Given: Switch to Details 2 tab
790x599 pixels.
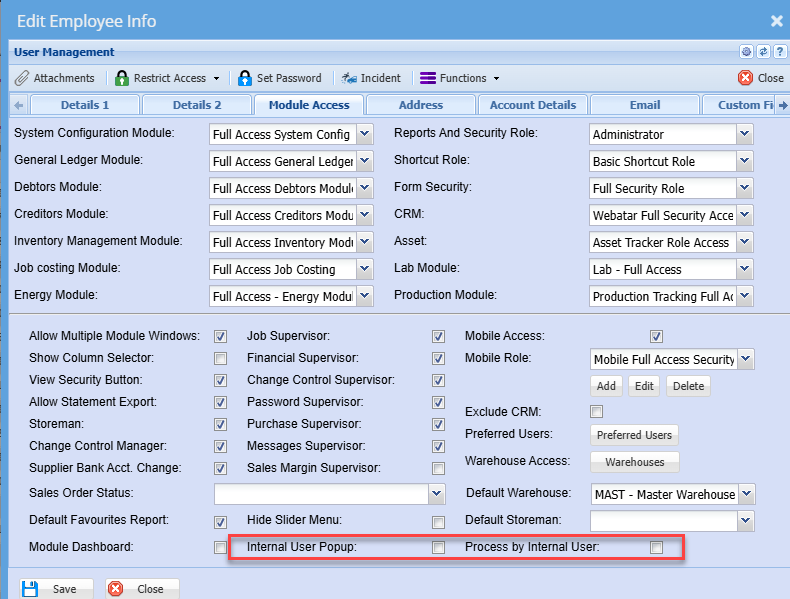Looking at the screenshot, I should (x=197, y=105).
